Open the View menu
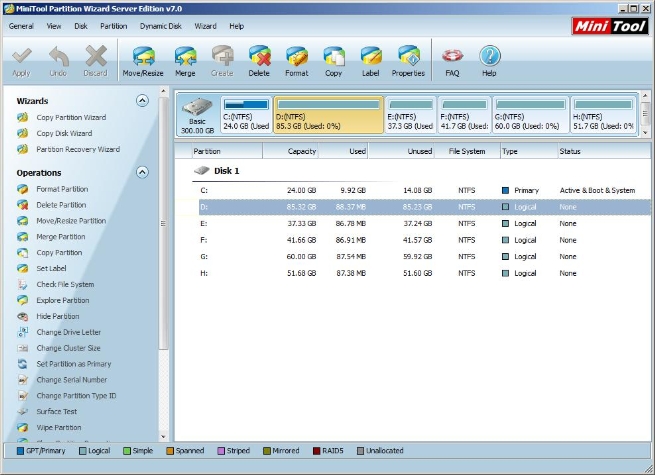Image resolution: width=655 pixels, height=475 pixels. [54, 26]
